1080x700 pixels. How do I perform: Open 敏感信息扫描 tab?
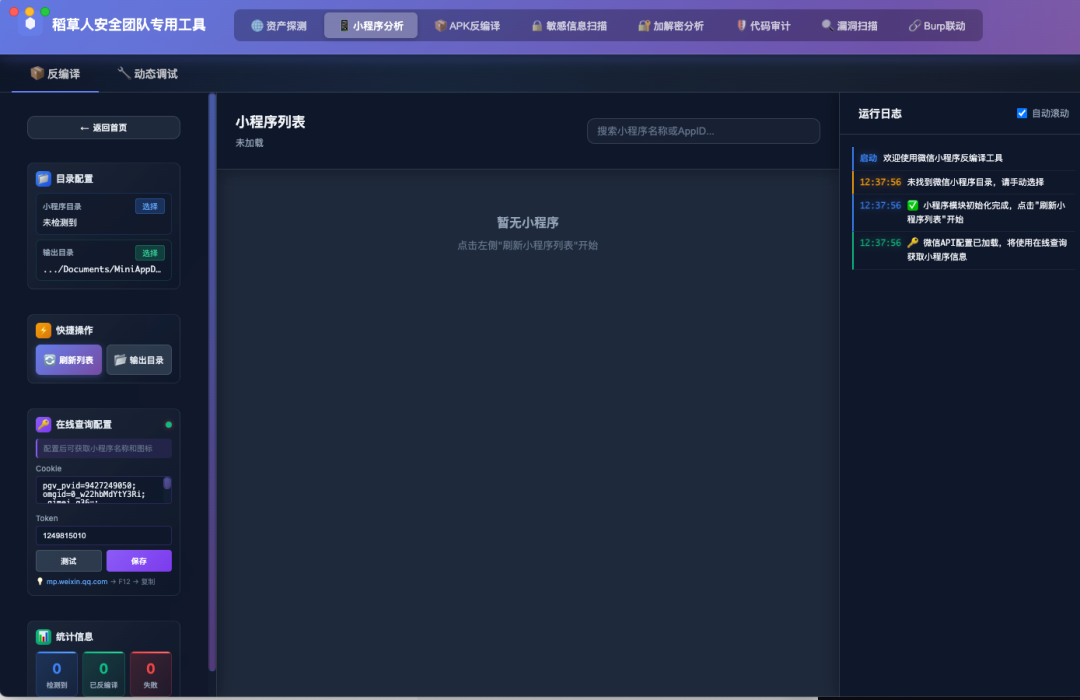coord(569,25)
